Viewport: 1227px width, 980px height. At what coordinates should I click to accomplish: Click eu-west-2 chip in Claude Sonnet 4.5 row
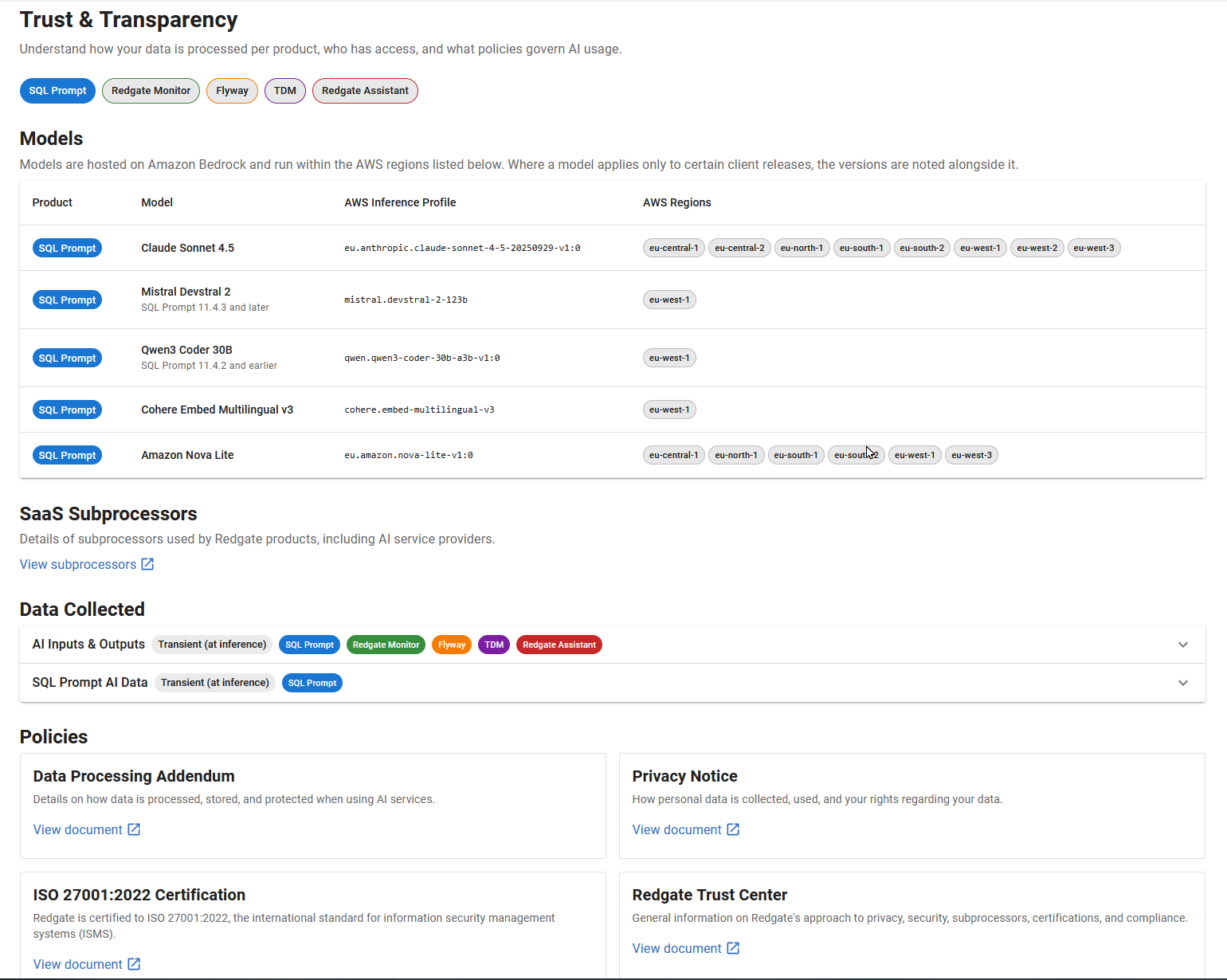(x=1037, y=248)
